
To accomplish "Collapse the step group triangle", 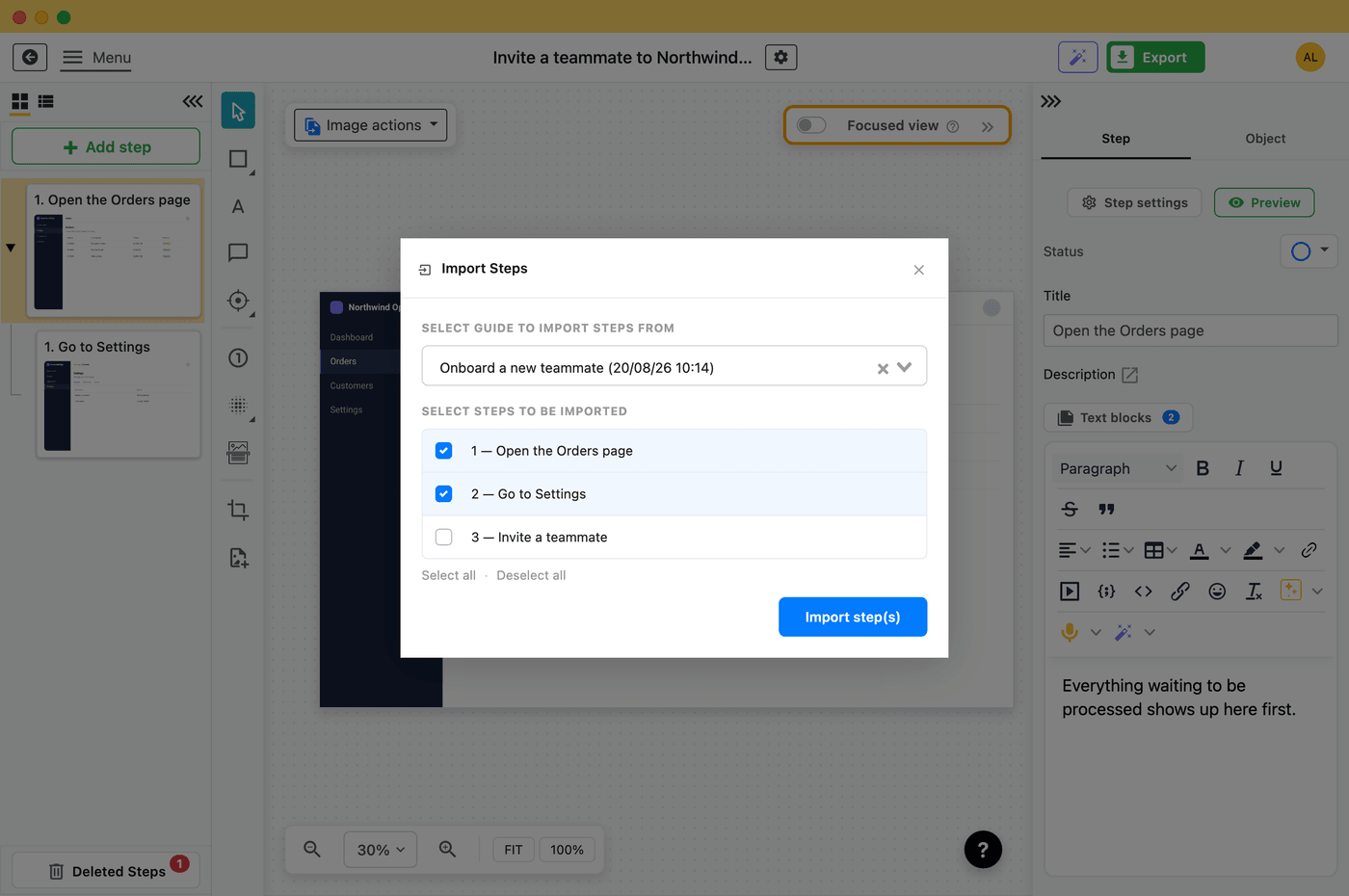I will [x=11, y=248].
